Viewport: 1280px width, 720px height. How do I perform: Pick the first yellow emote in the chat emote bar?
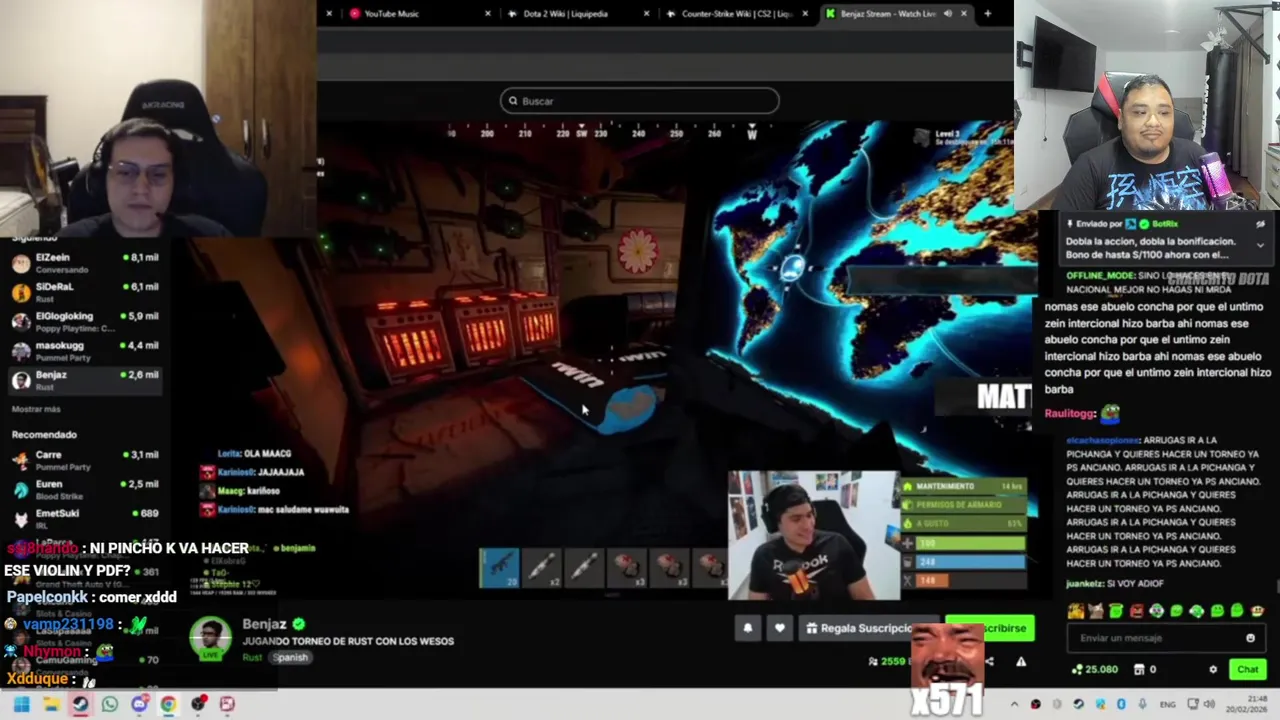click(x=1076, y=611)
